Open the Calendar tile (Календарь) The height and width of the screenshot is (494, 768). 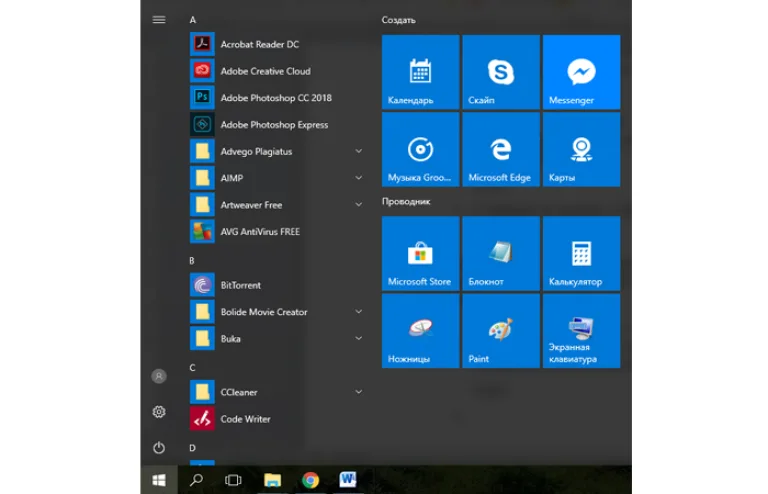click(420, 72)
